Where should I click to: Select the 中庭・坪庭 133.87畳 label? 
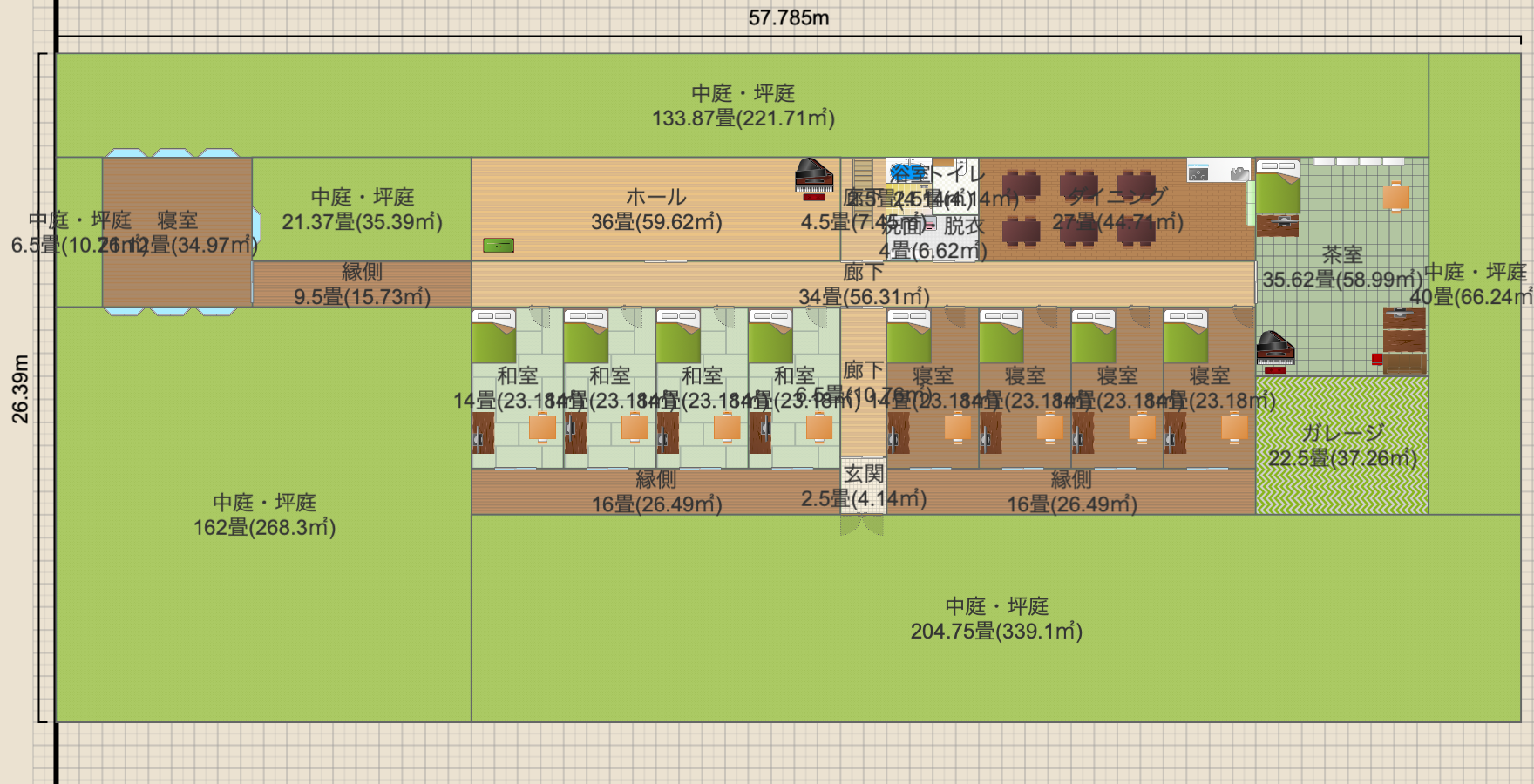click(x=743, y=106)
